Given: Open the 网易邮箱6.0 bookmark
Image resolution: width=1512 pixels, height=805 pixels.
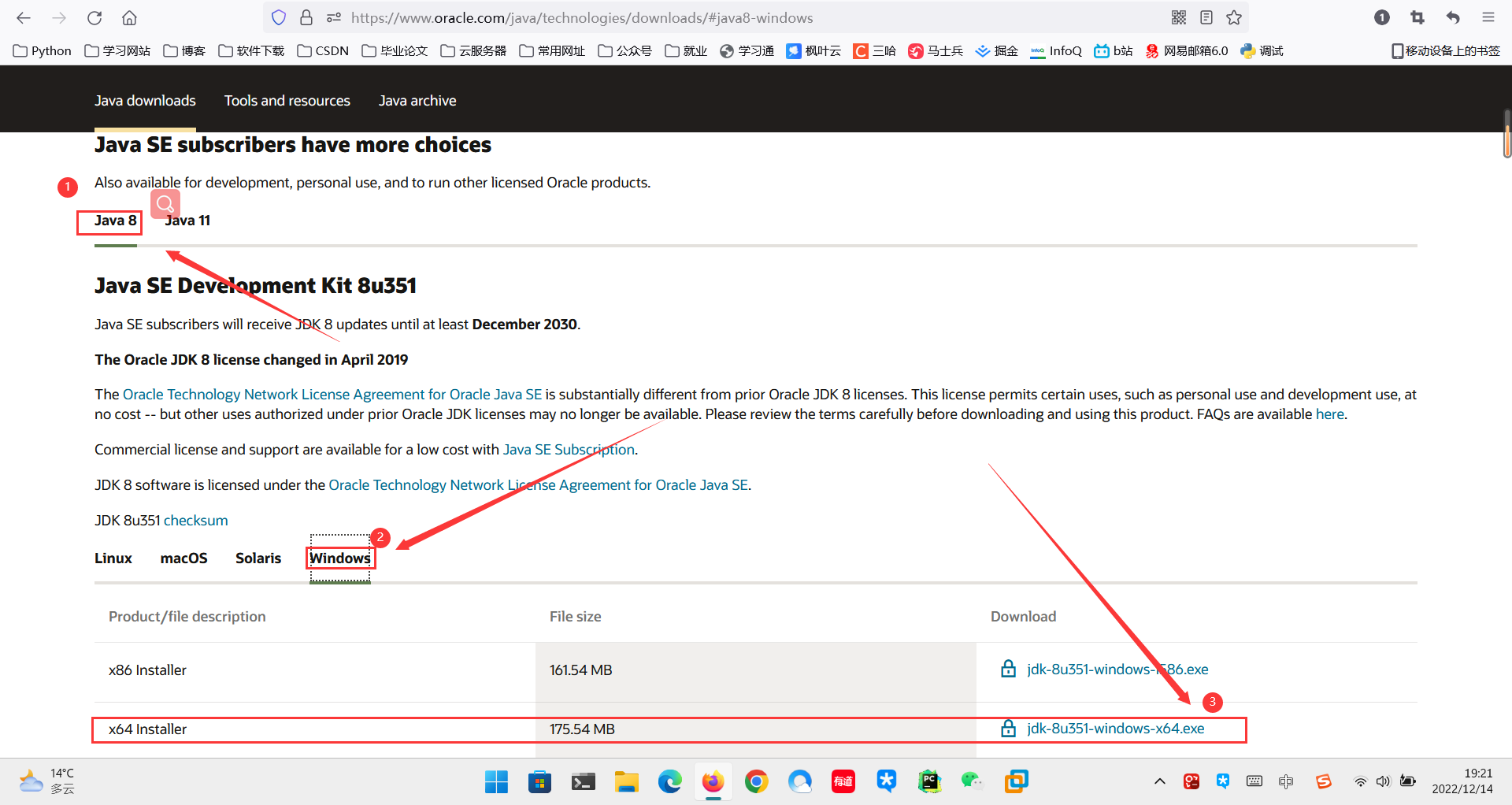Looking at the screenshot, I should [x=1187, y=50].
